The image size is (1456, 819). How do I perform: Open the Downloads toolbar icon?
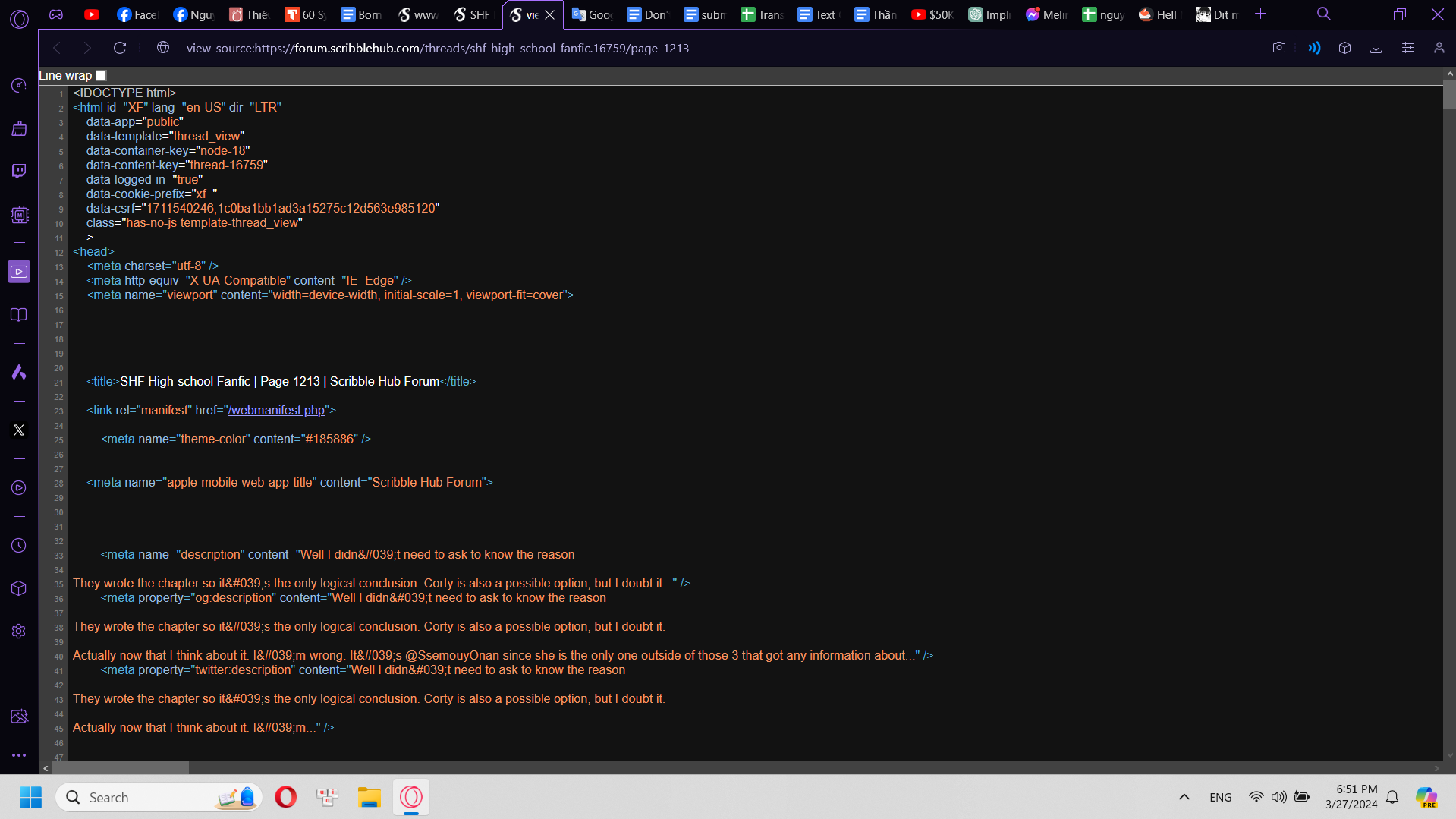click(x=1376, y=48)
